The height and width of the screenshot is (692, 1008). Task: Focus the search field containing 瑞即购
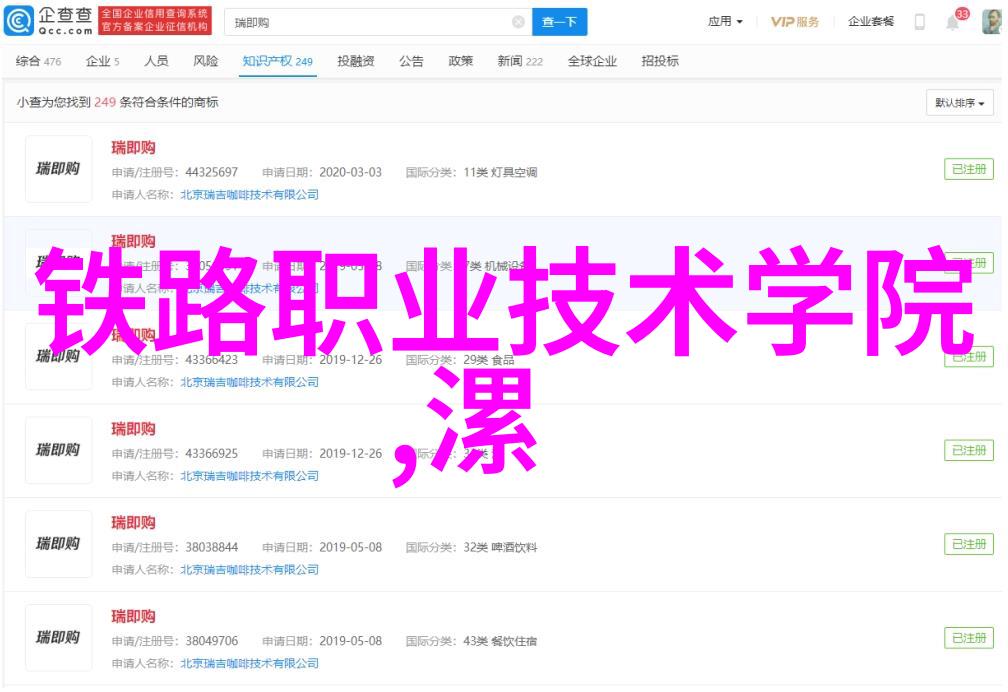(378, 23)
